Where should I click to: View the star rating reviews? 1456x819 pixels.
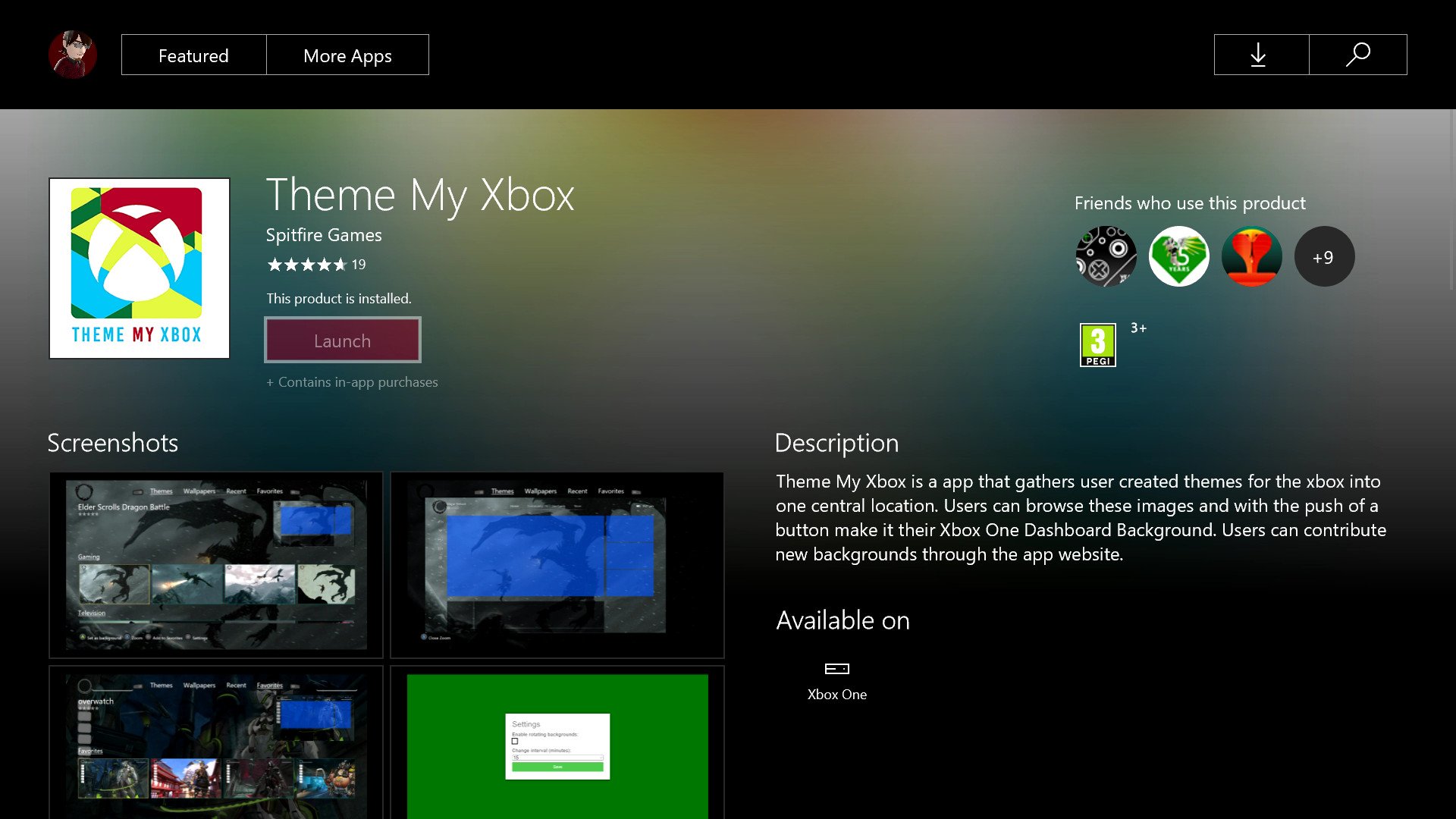click(x=315, y=265)
